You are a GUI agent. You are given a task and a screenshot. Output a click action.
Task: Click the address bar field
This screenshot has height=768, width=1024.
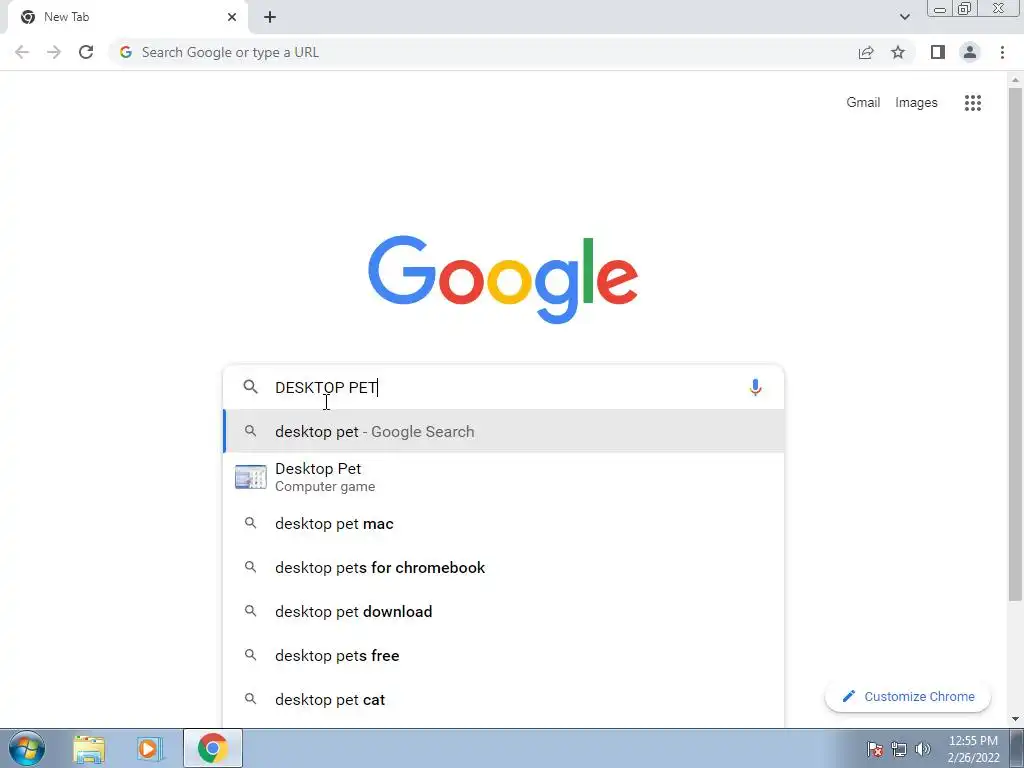tap(483, 52)
